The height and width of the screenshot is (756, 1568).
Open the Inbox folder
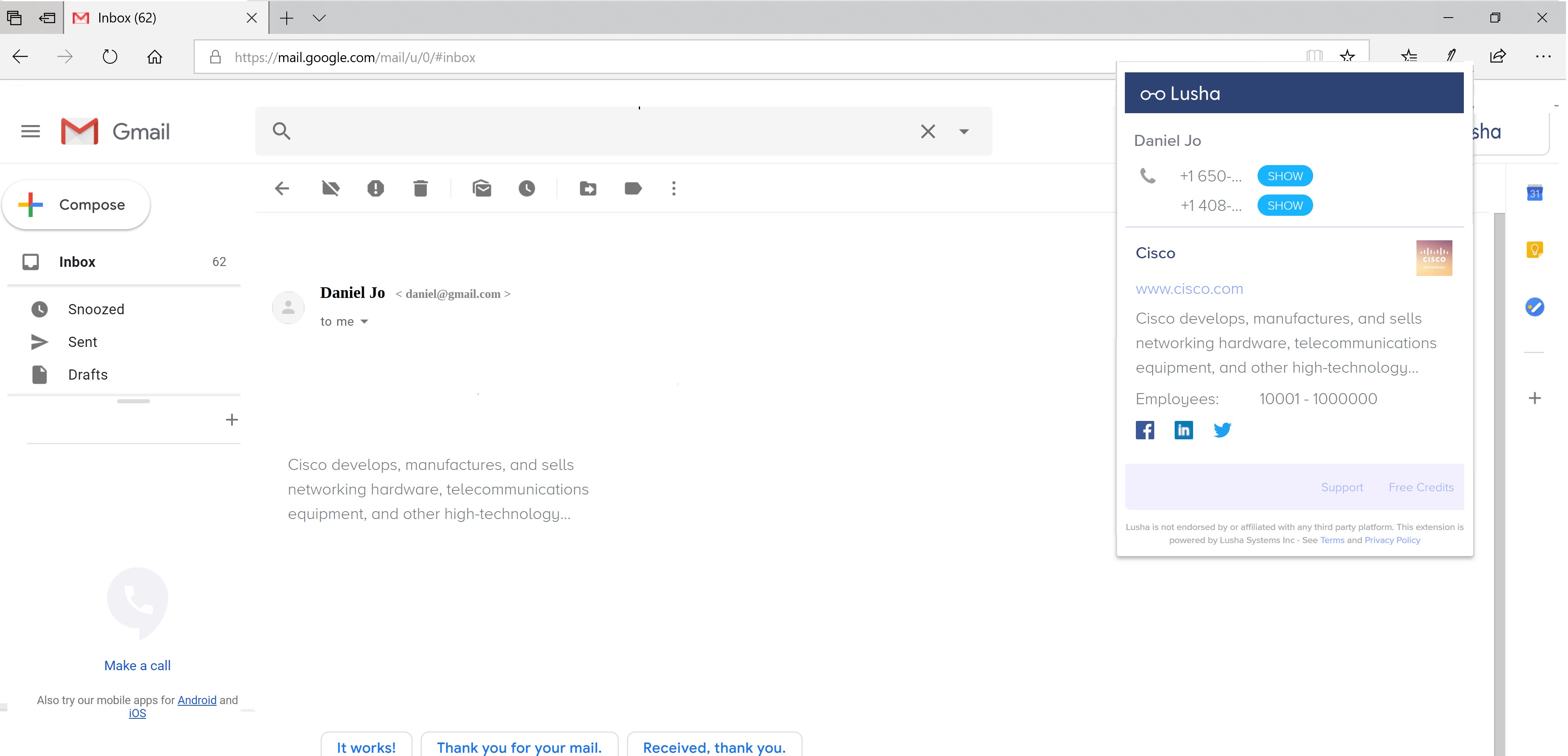pyautogui.click(x=124, y=262)
